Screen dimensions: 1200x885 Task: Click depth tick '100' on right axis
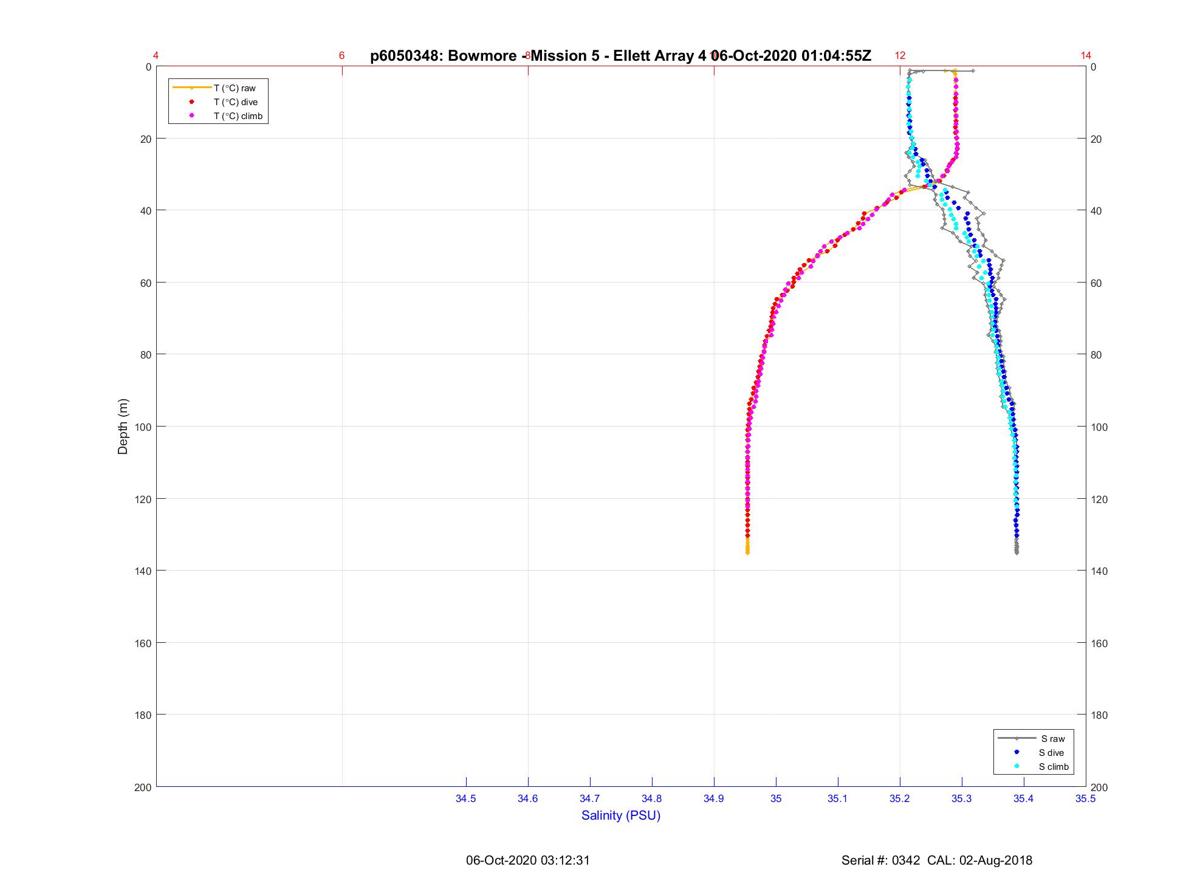tap(1100, 427)
